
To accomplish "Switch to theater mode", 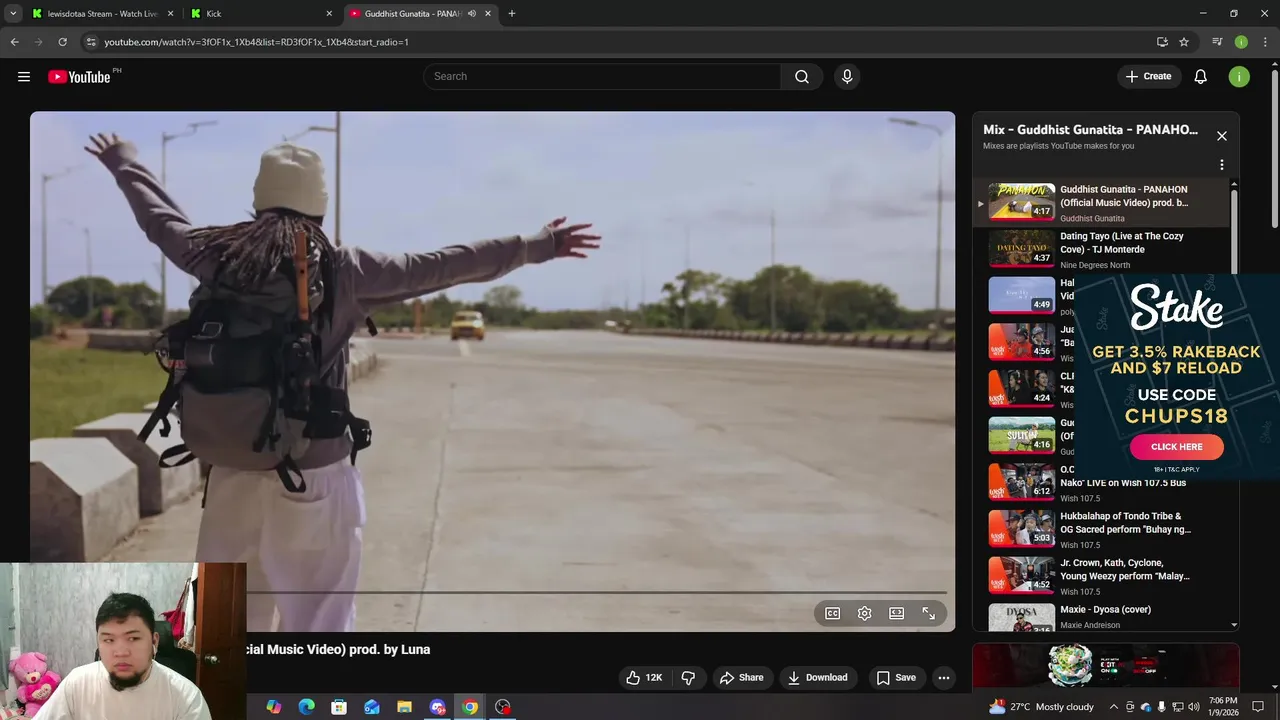I will coord(897,613).
